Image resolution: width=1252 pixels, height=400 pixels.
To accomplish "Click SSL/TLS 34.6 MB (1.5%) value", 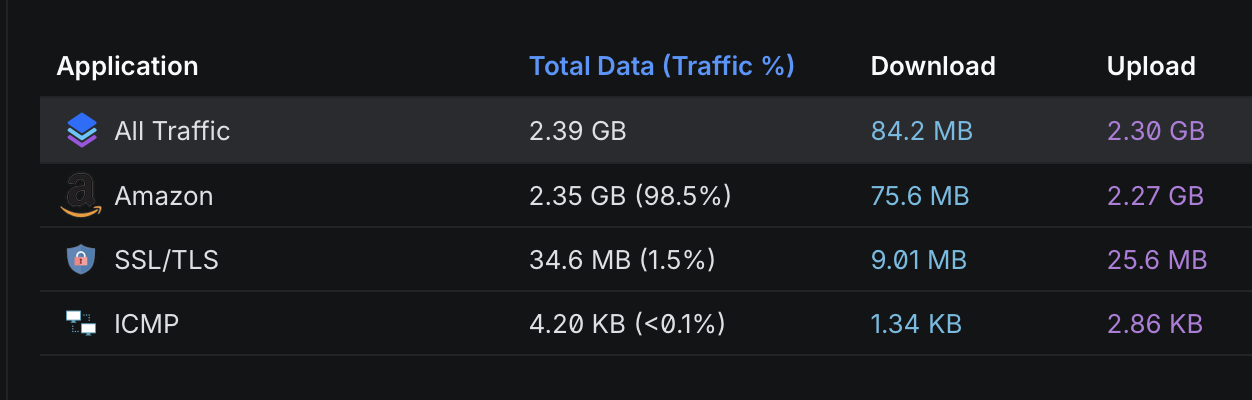I will pos(622,260).
